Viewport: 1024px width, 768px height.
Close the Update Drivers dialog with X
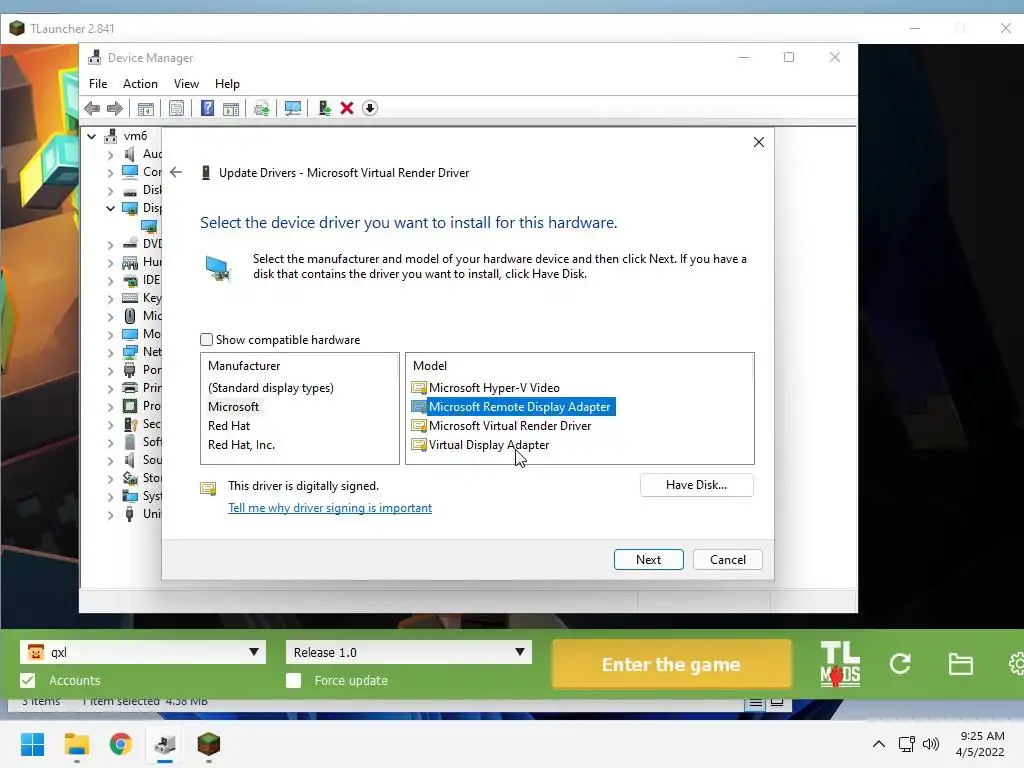[758, 142]
